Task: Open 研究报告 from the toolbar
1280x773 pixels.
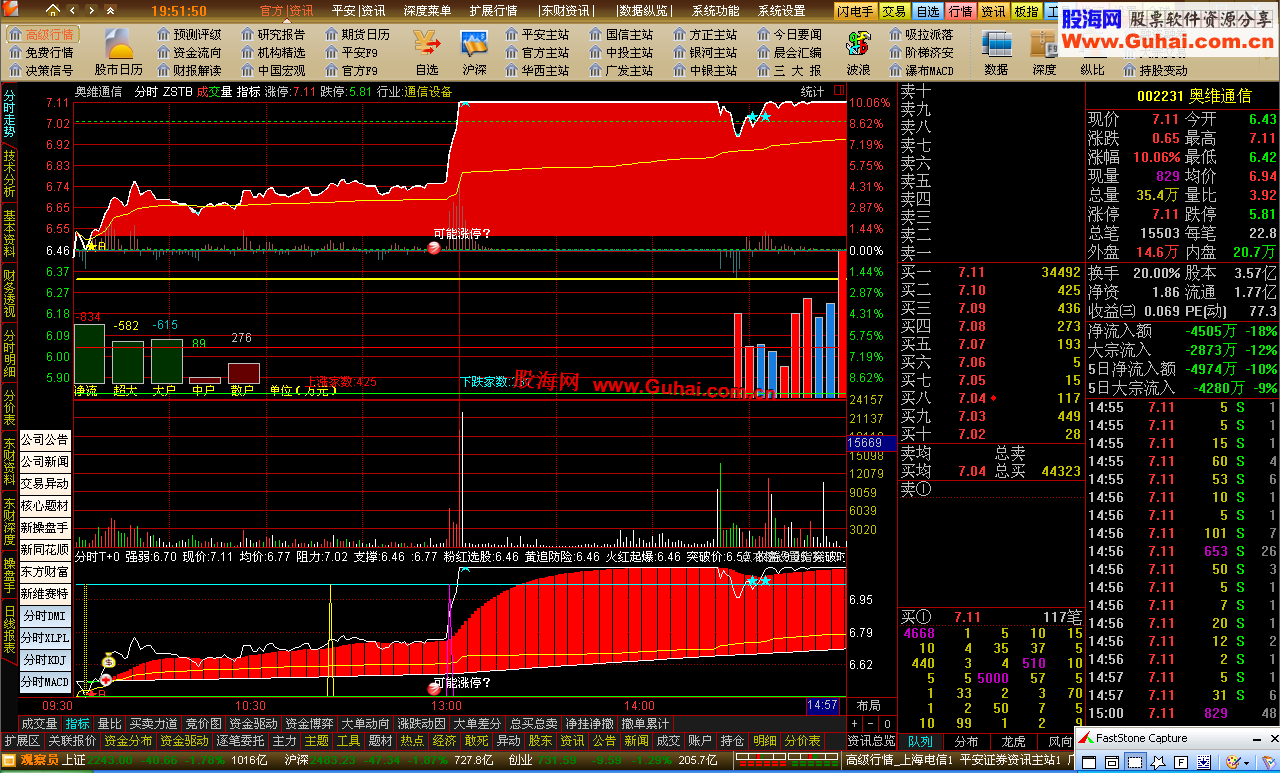Action: (273, 34)
